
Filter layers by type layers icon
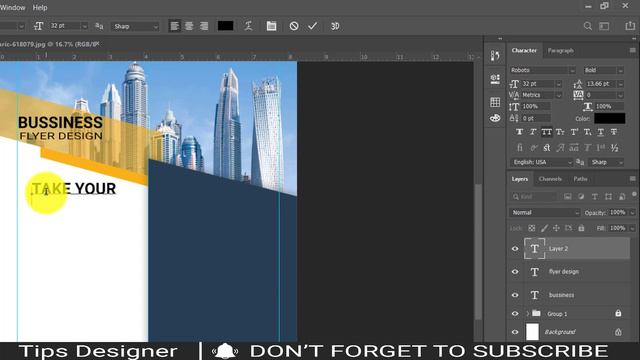[x=595, y=197]
